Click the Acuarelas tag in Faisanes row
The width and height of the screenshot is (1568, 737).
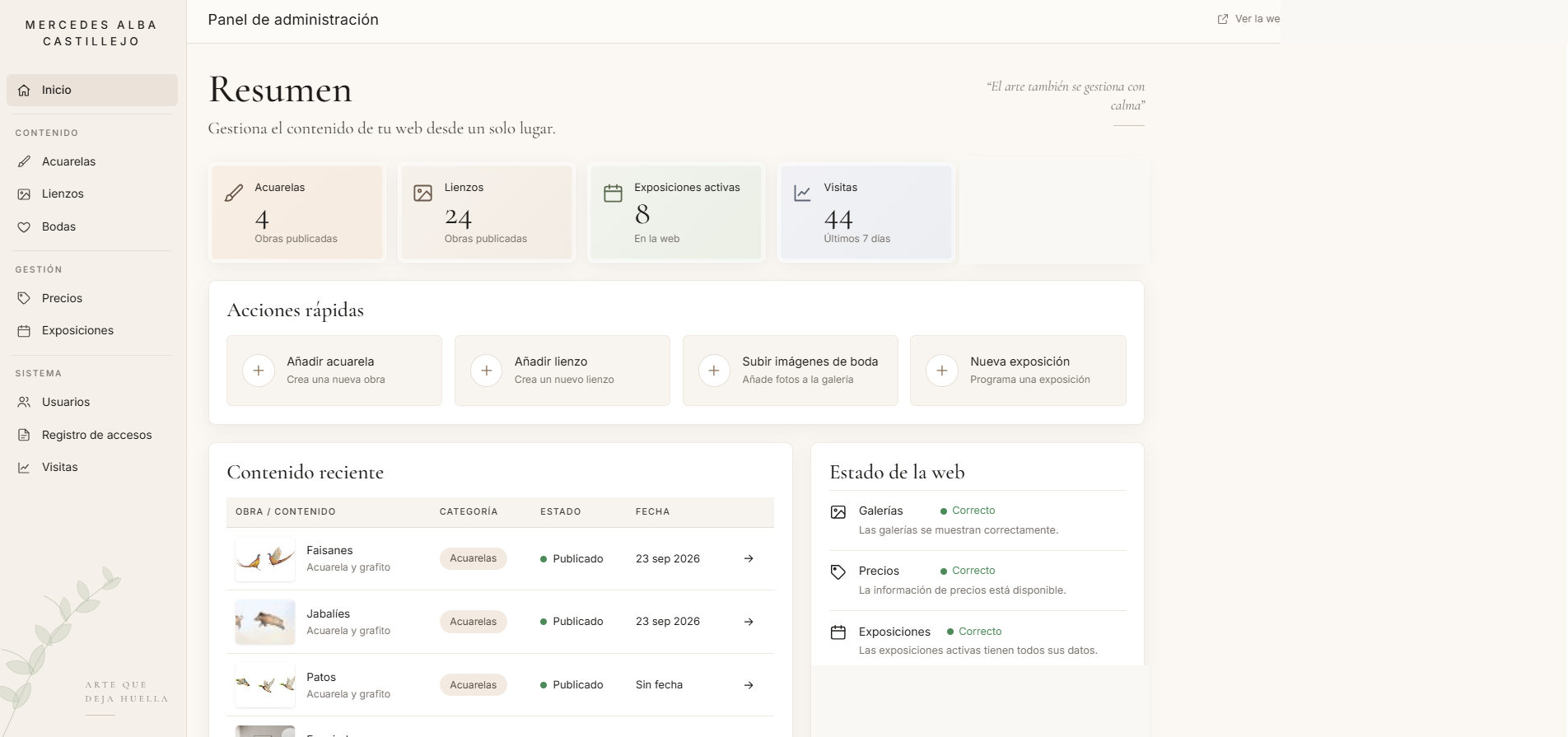click(x=474, y=558)
